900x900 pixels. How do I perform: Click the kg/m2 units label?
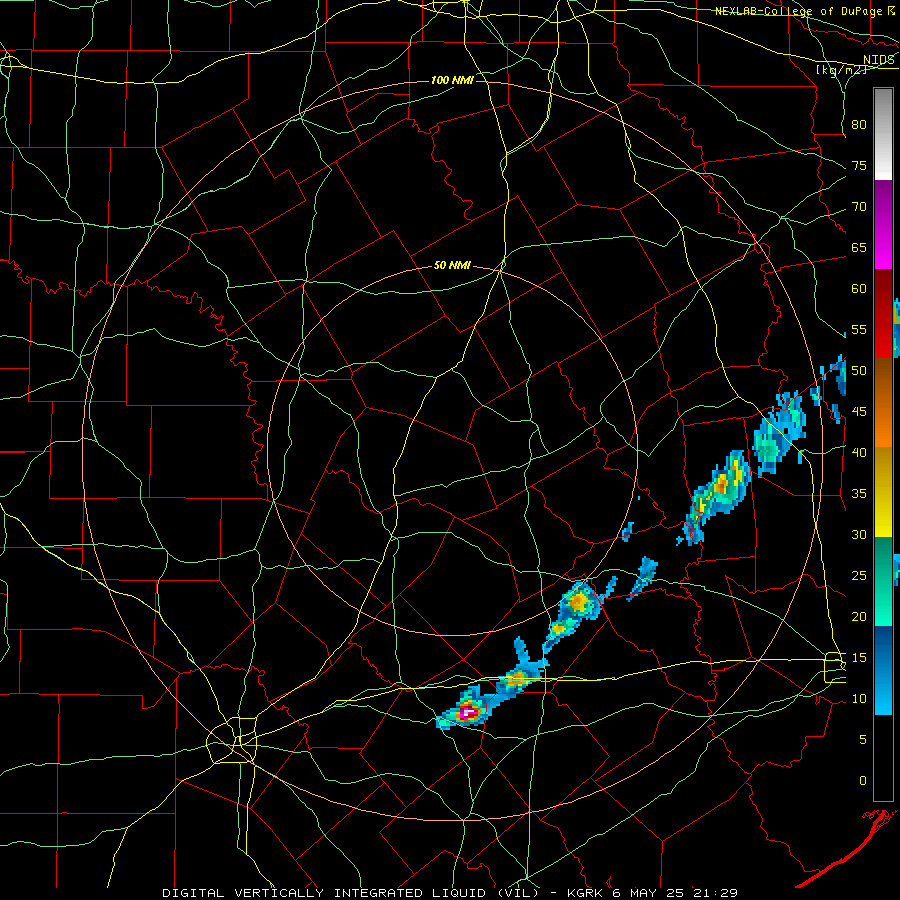pos(841,70)
